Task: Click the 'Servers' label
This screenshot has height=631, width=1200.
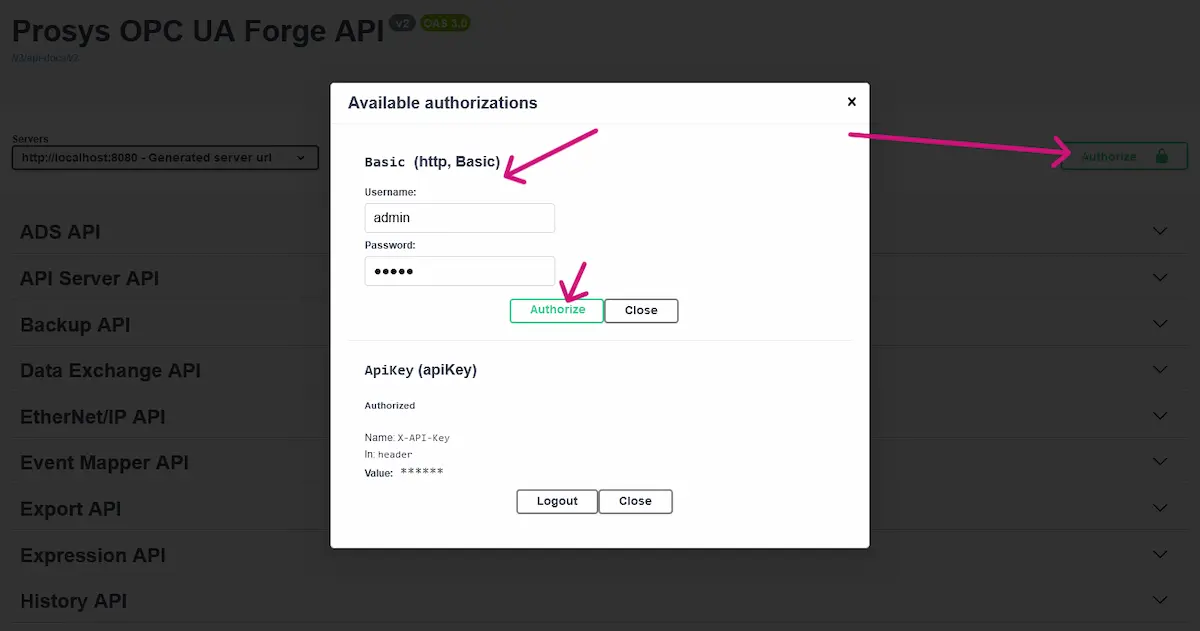Action: 30,139
